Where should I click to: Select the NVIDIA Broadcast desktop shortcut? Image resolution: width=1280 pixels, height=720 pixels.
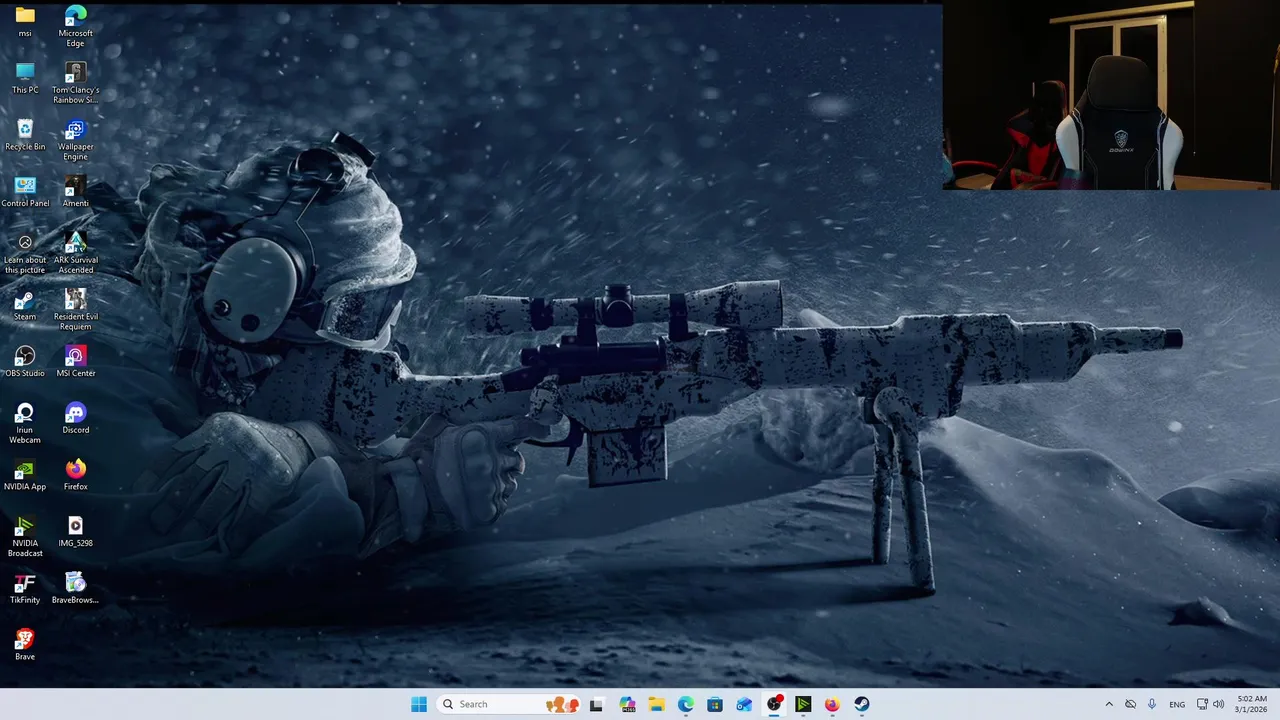25,537
